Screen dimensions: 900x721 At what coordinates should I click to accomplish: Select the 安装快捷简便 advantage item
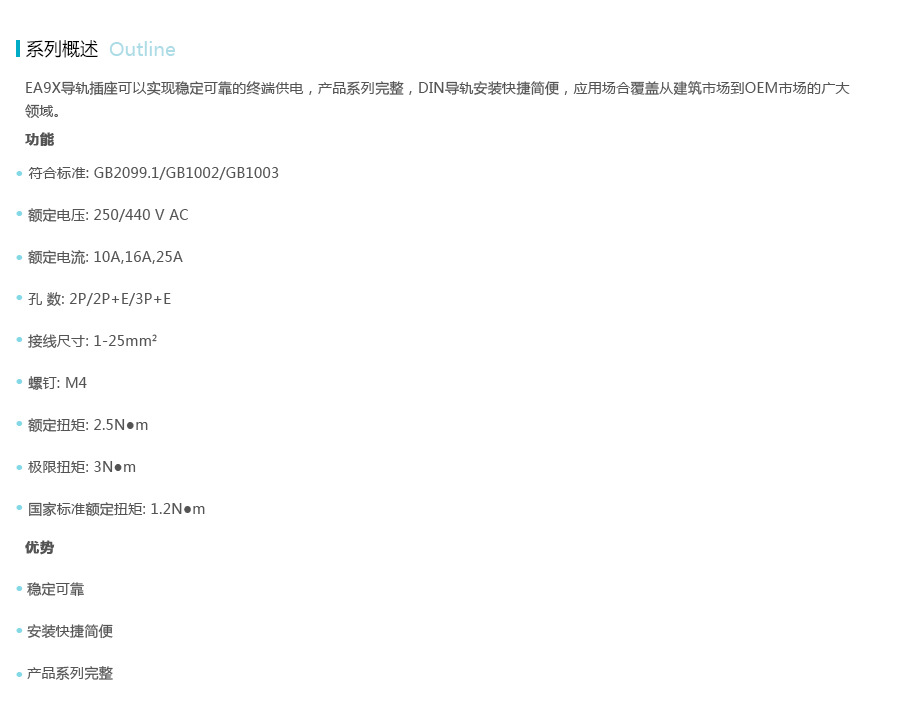(x=70, y=631)
